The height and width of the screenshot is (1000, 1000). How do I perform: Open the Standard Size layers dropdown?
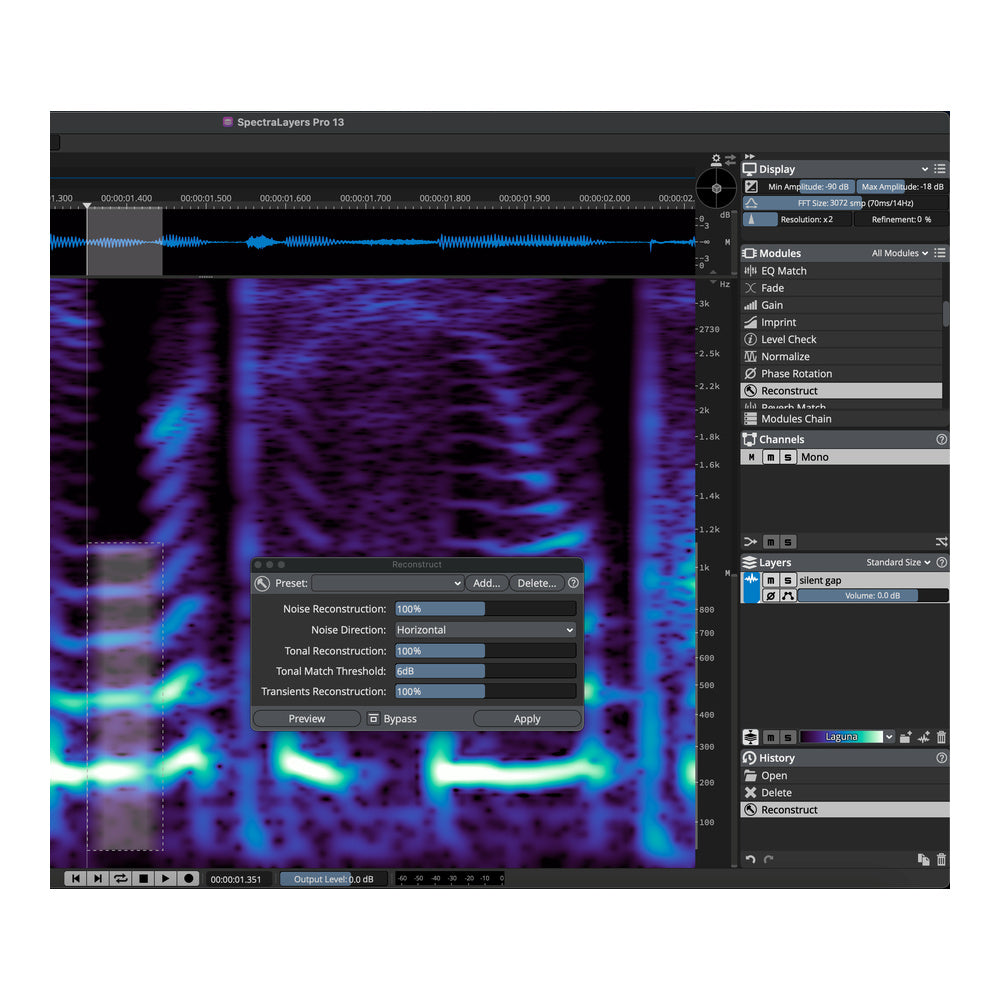click(898, 562)
